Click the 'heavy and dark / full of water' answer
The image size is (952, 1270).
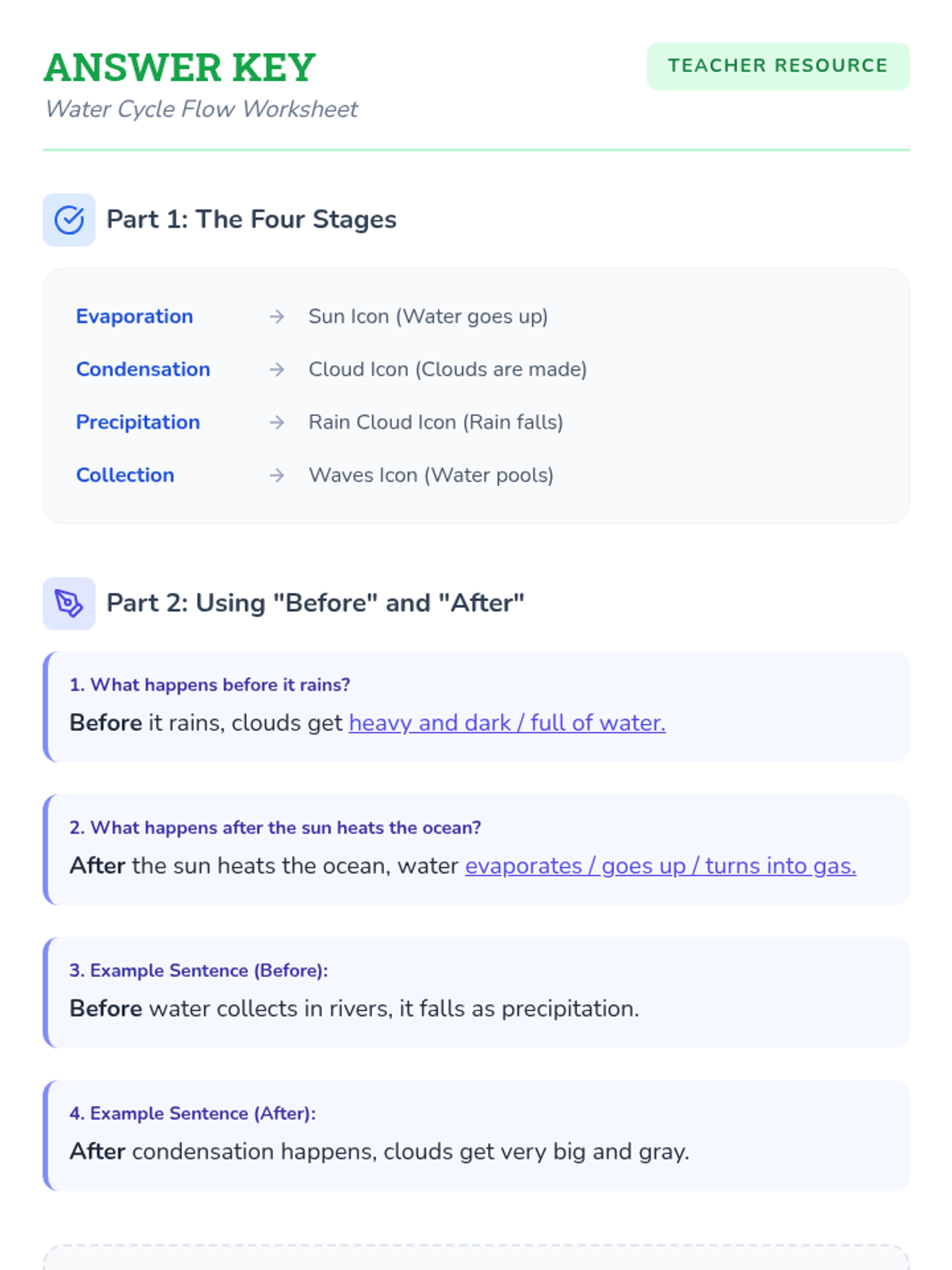click(x=507, y=723)
